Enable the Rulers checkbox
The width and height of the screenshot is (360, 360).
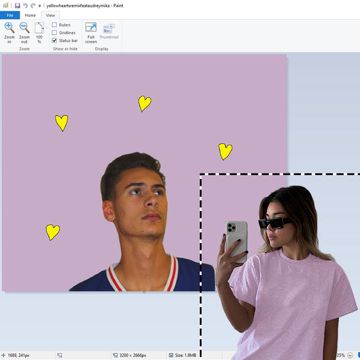(54, 25)
